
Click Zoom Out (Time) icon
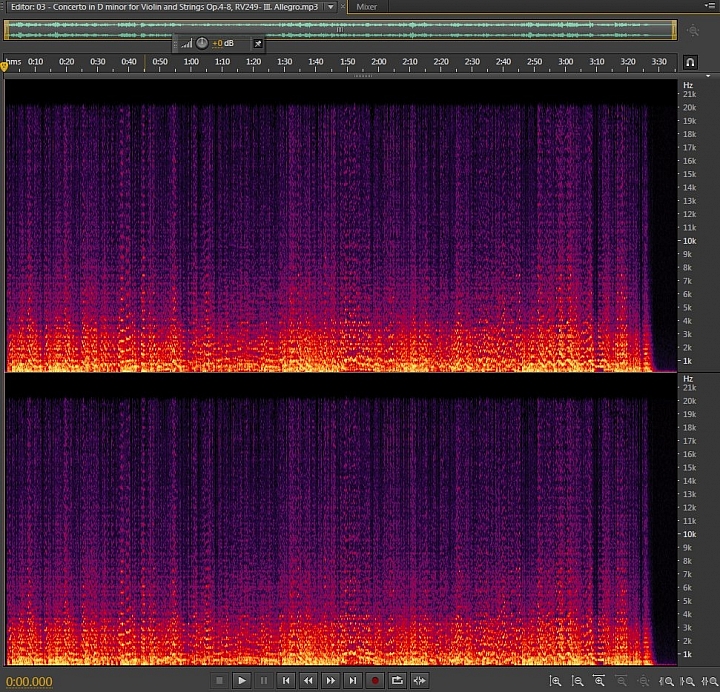[x=621, y=681]
